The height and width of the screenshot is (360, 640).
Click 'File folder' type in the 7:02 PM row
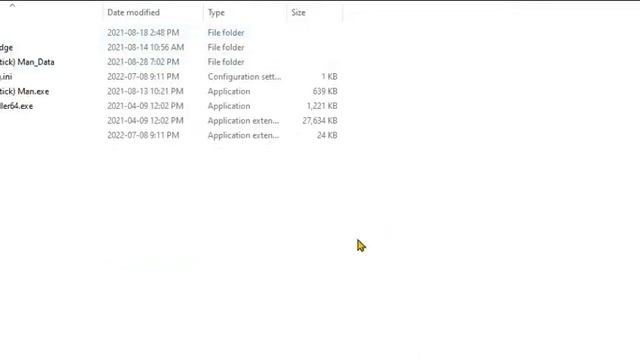[x=226, y=62]
